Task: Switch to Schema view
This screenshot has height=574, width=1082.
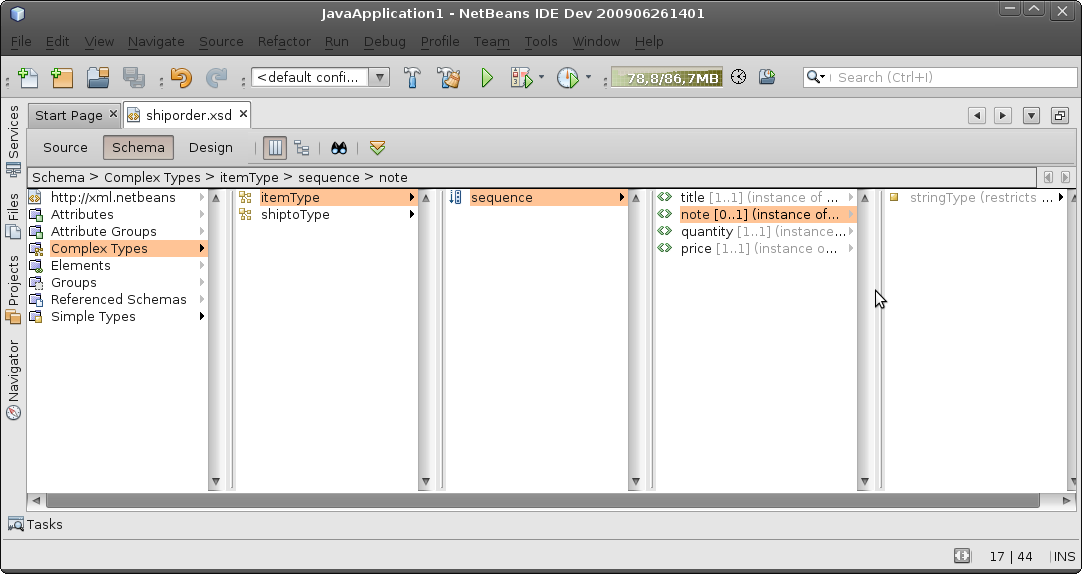Action: coord(138,148)
